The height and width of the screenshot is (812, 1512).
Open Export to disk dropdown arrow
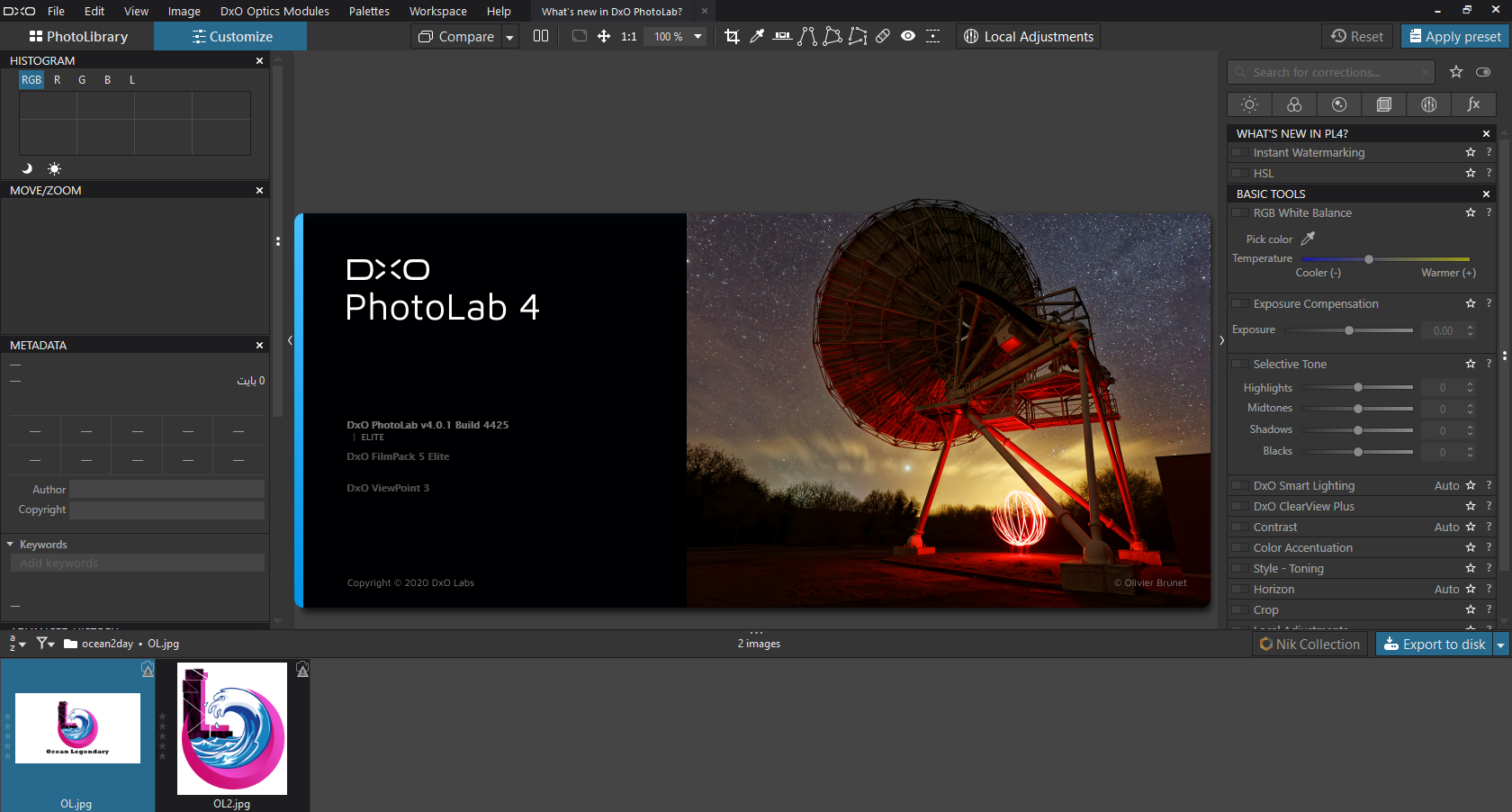1500,644
